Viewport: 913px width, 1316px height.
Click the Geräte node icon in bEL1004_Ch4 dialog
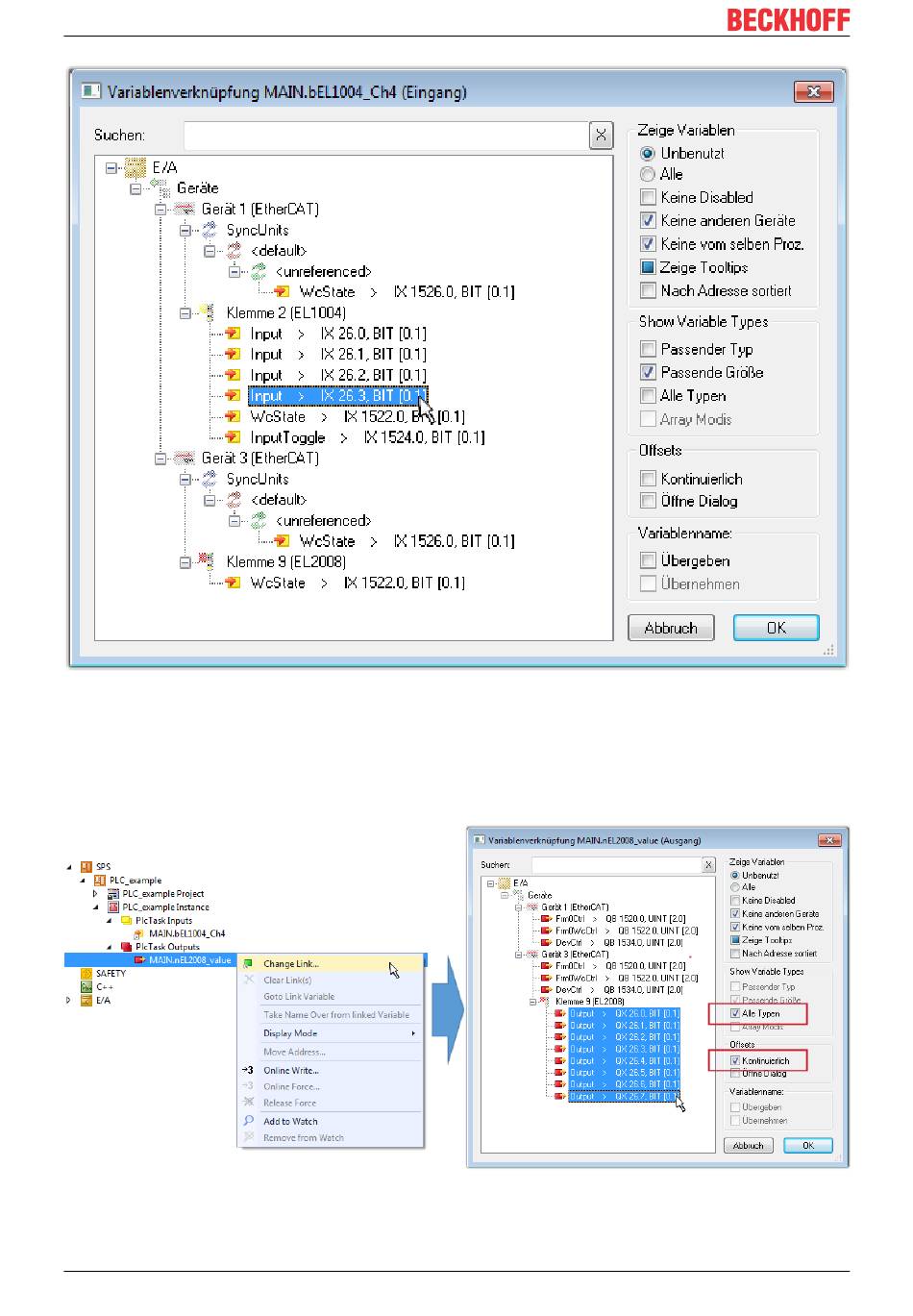160,188
